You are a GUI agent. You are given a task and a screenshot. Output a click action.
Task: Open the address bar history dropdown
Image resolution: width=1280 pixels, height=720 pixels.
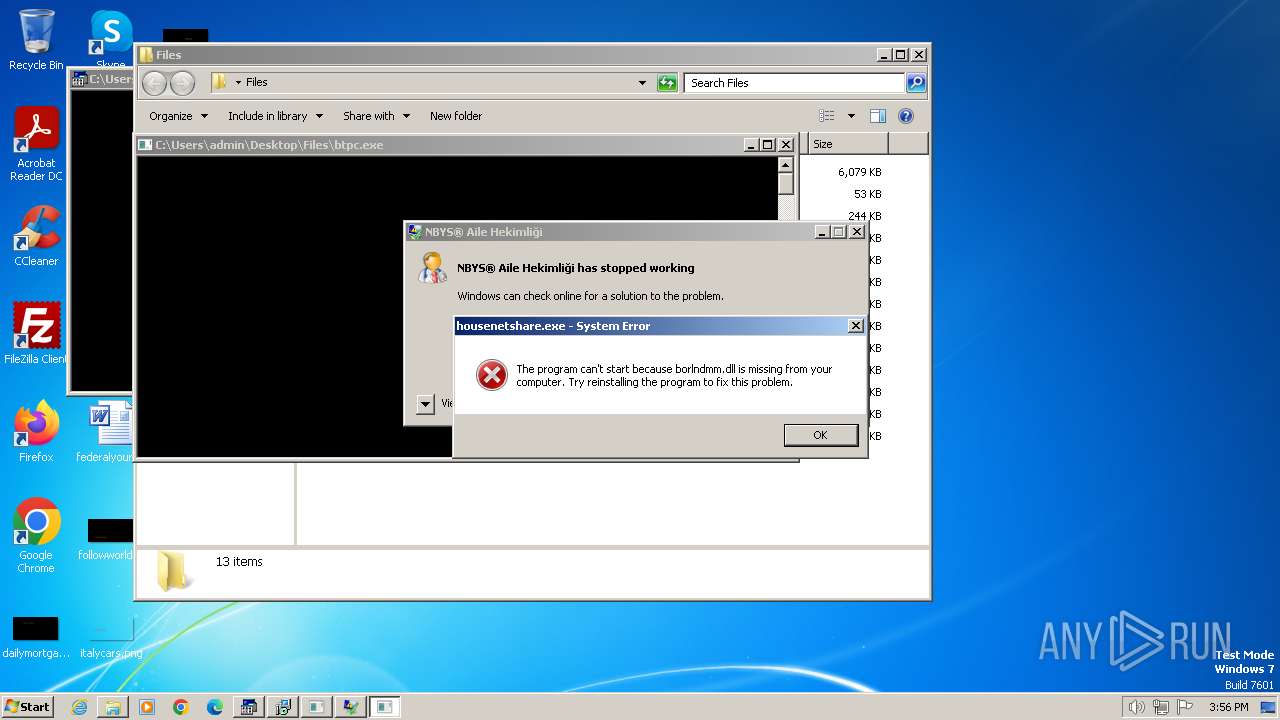642,83
